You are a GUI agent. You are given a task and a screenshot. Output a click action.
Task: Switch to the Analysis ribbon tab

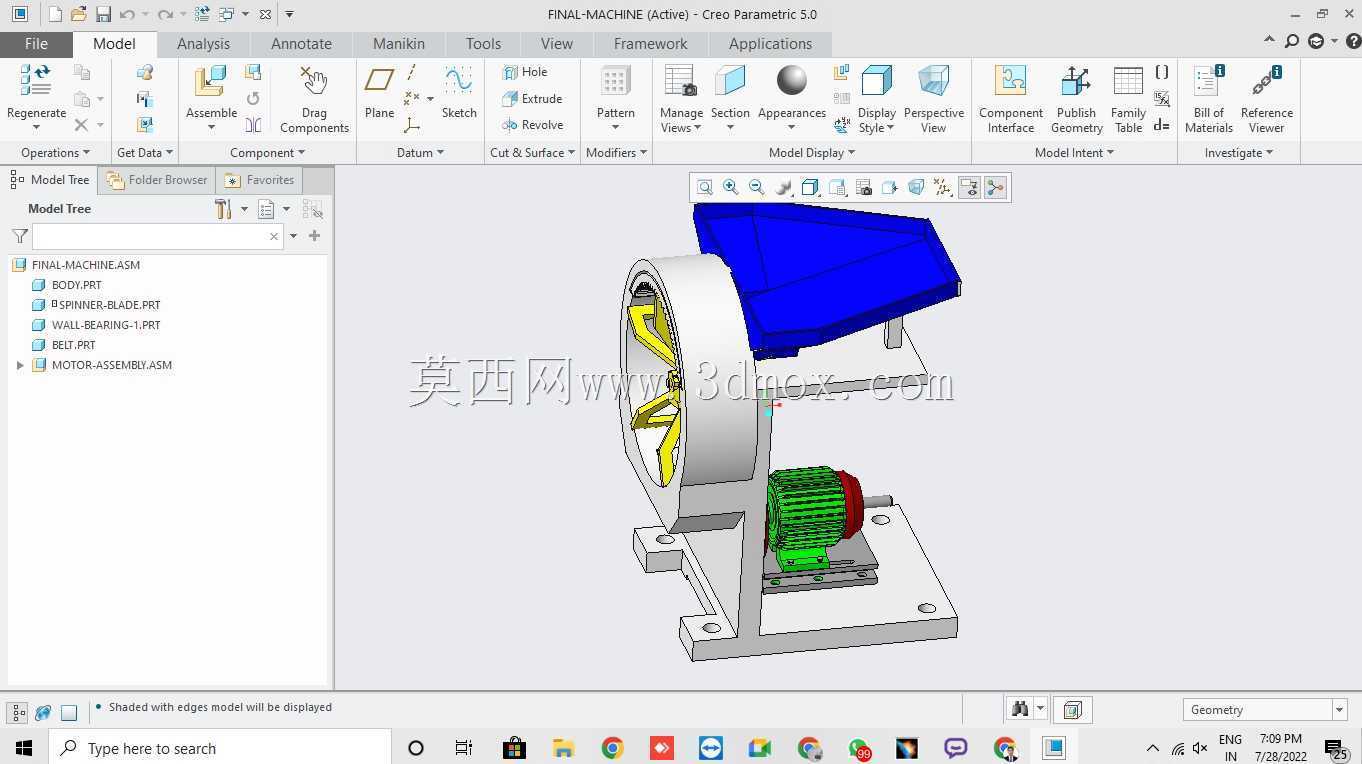[x=203, y=44]
